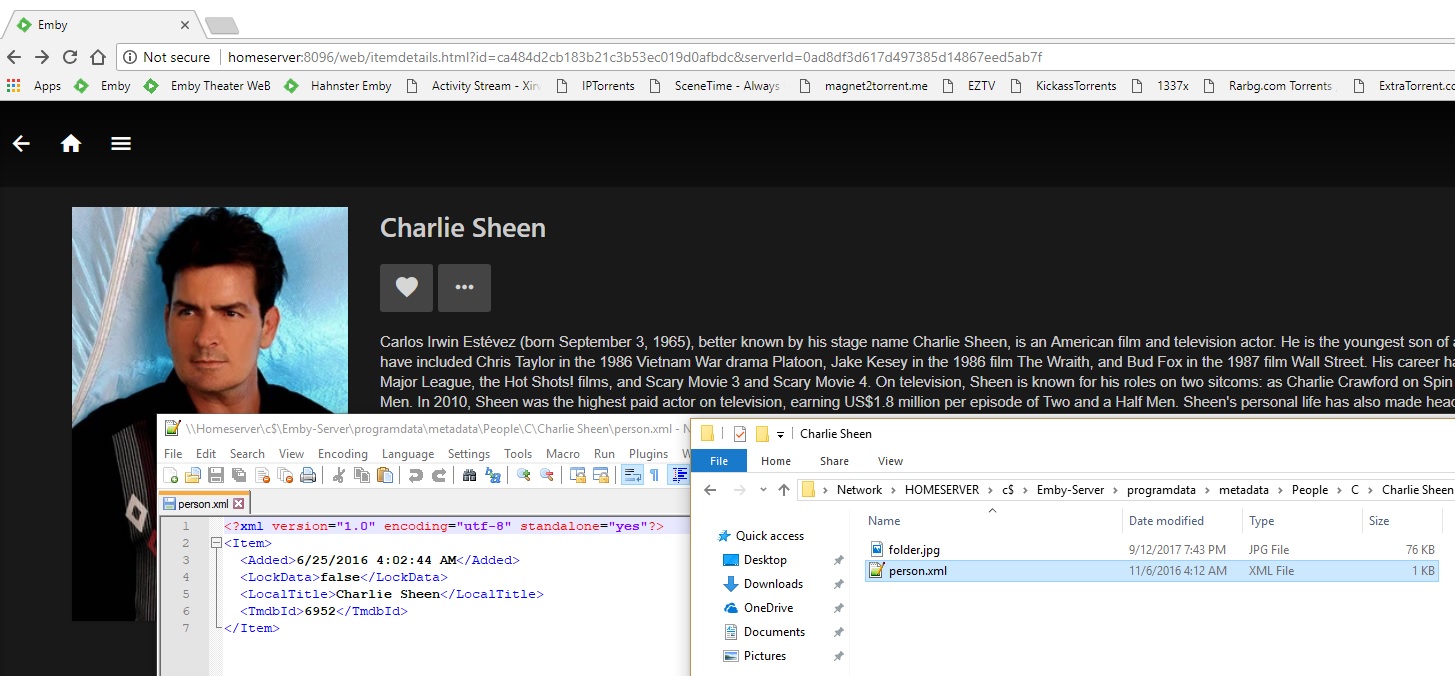The width and height of the screenshot is (1455, 676).
Task: Close the person.xml tab
Action: click(238, 504)
